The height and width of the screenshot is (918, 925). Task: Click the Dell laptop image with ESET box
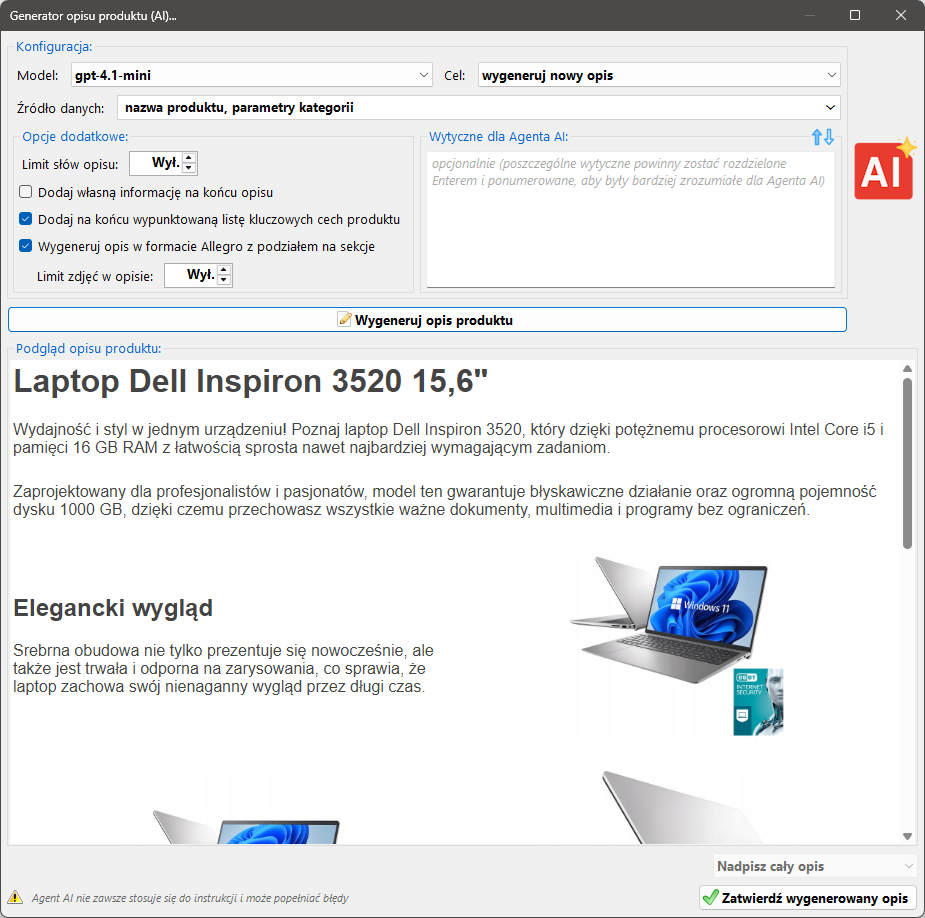pos(677,645)
